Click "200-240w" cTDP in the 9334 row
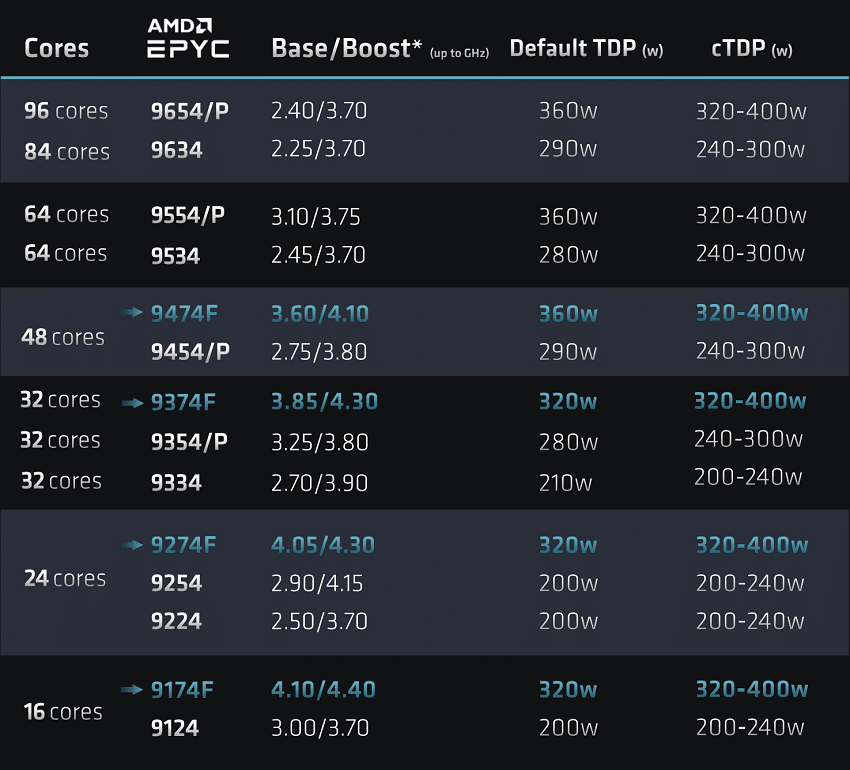This screenshot has height=770, width=850. tap(749, 477)
